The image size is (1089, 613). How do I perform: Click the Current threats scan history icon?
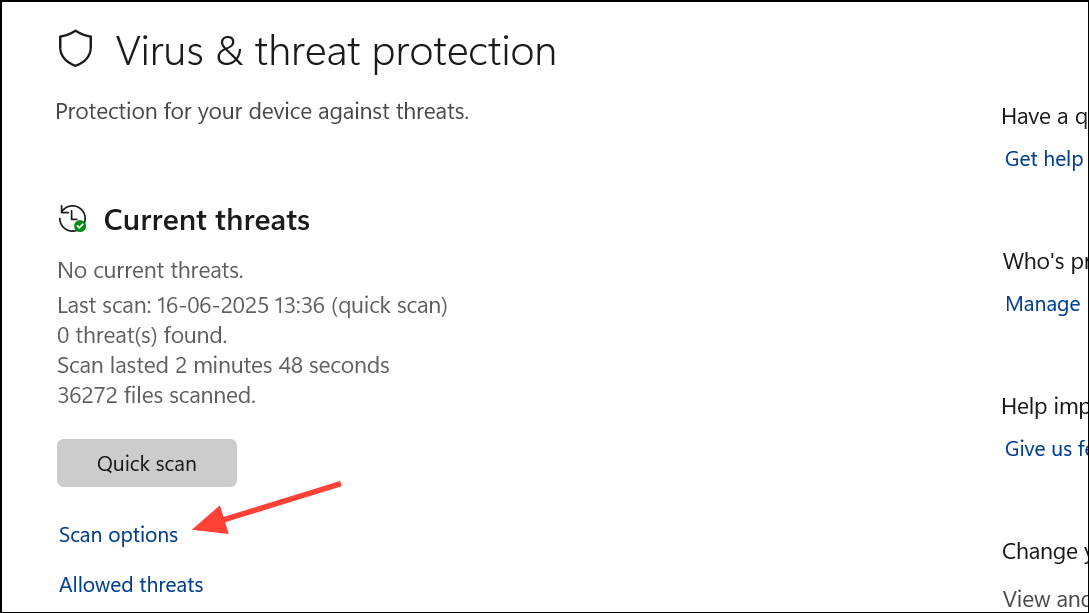coord(73,219)
